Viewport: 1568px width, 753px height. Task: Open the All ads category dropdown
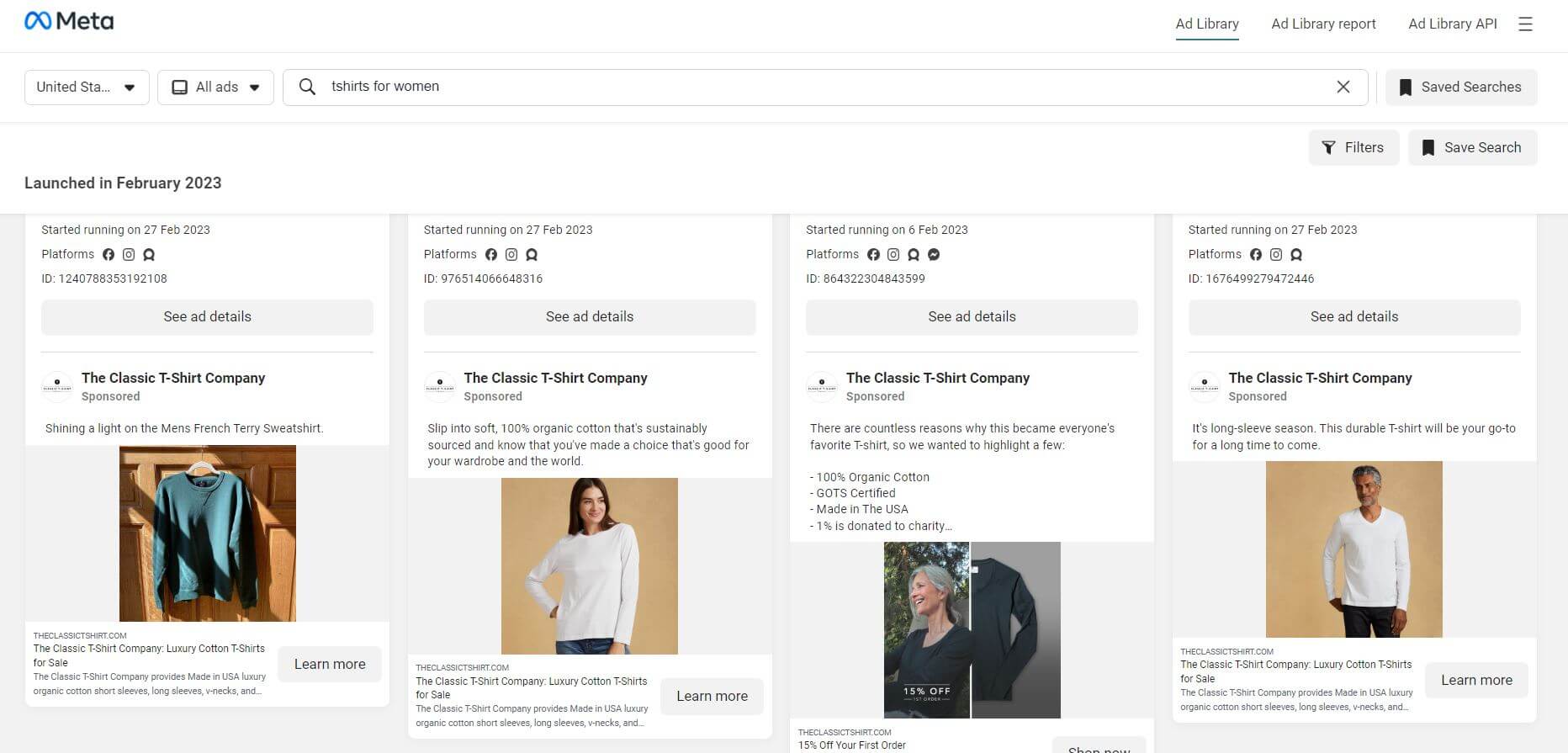[x=215, y=87]
